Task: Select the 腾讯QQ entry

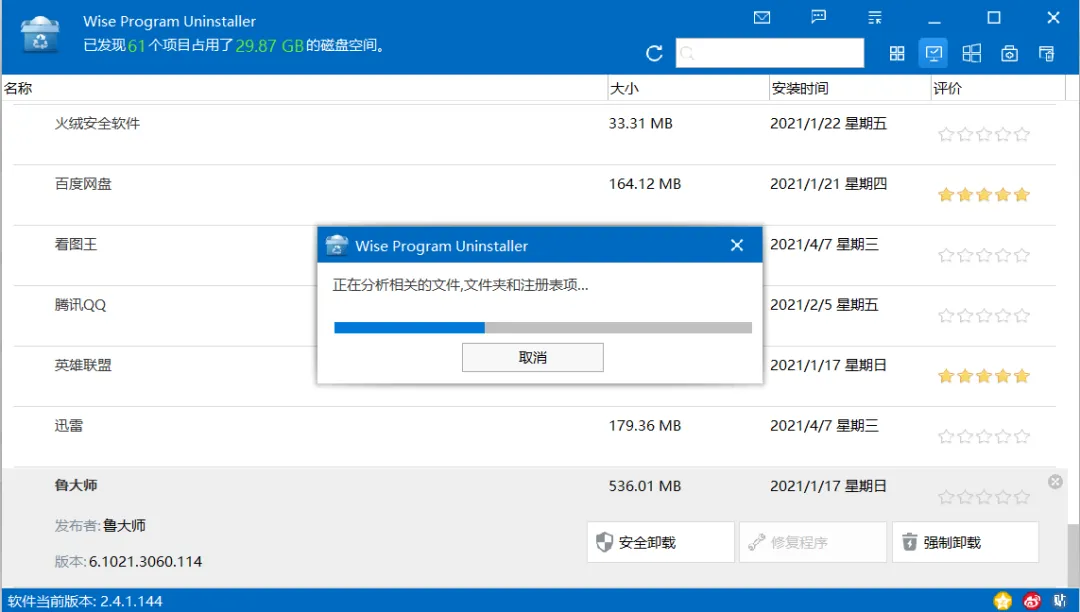Action: [81, 305]
